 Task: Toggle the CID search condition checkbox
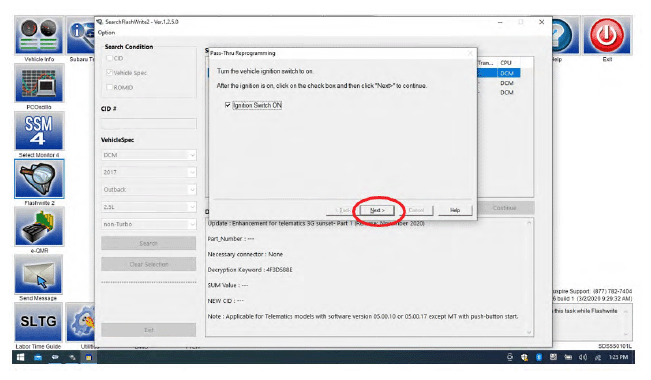[110, 58]
